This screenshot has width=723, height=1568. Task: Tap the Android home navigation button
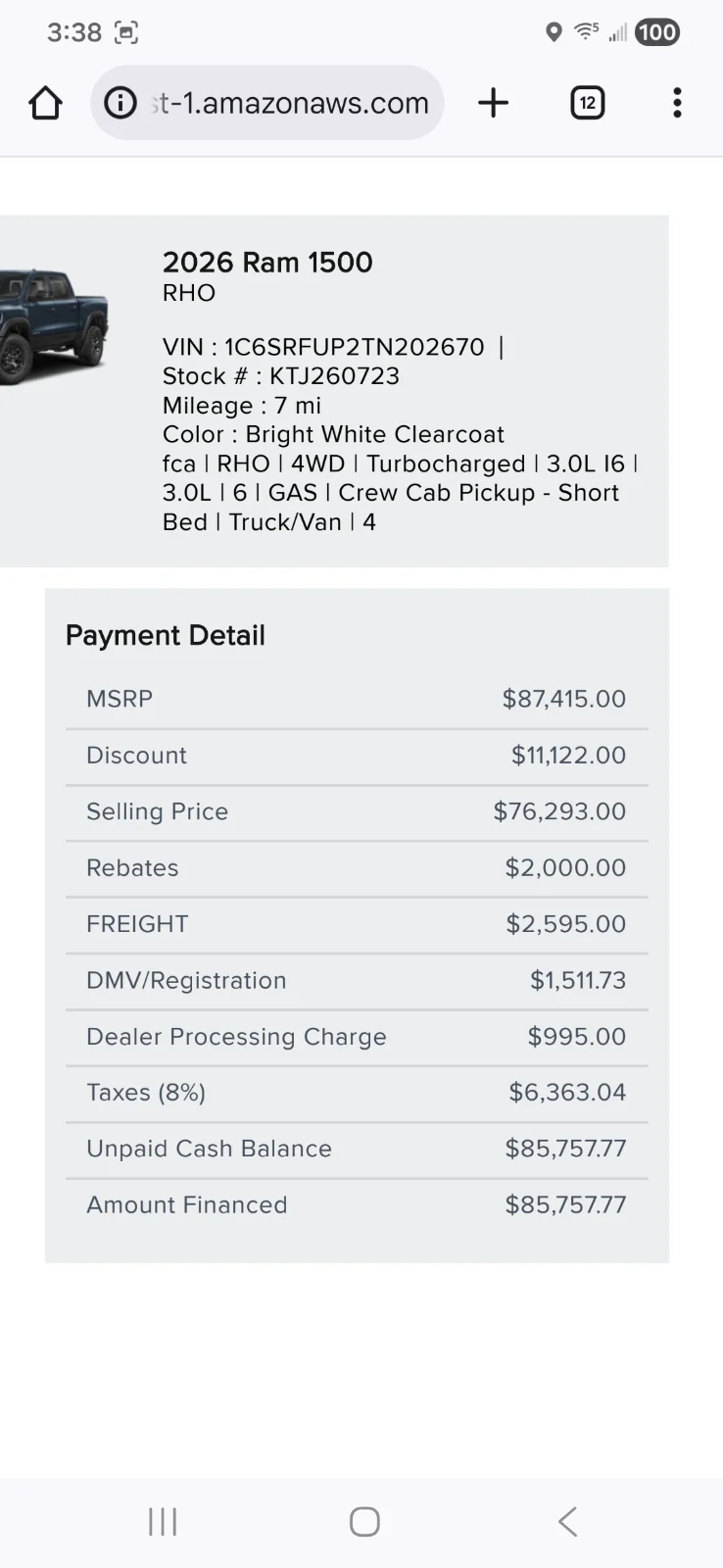pyautogui.click(x=364, y=1521)
